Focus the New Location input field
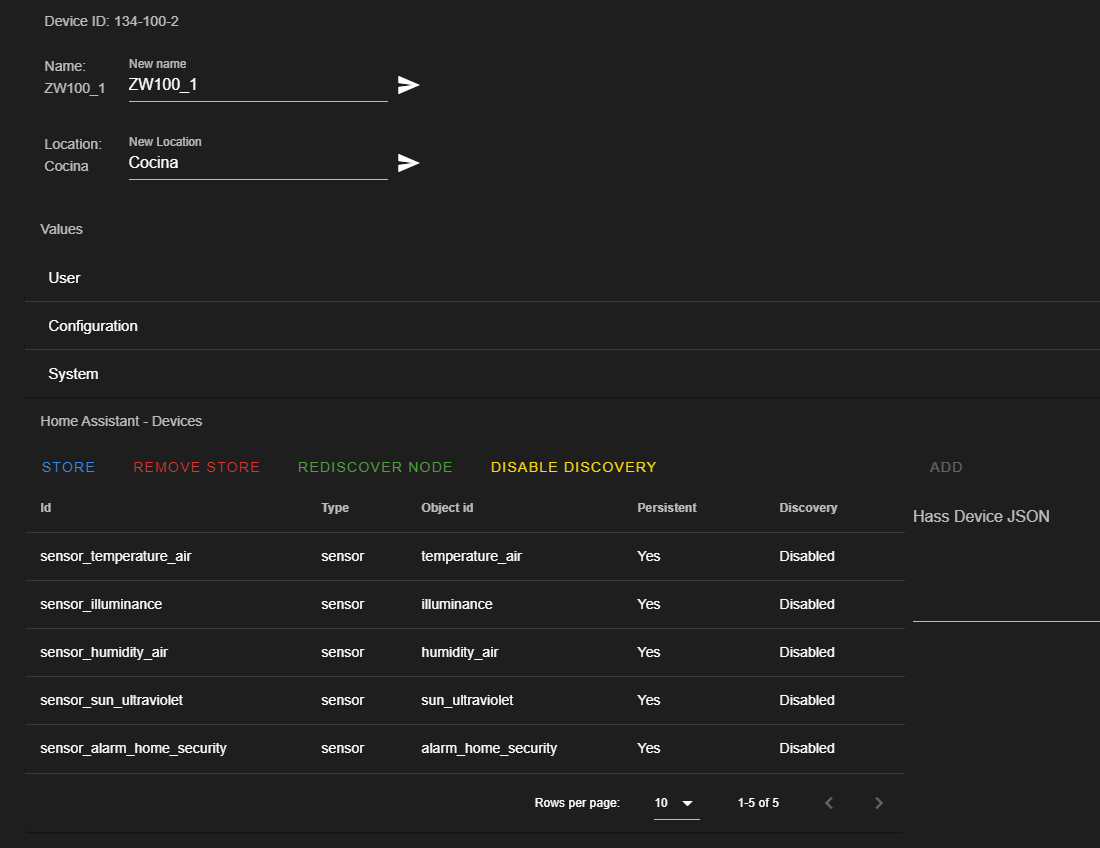 coord(257,163)
